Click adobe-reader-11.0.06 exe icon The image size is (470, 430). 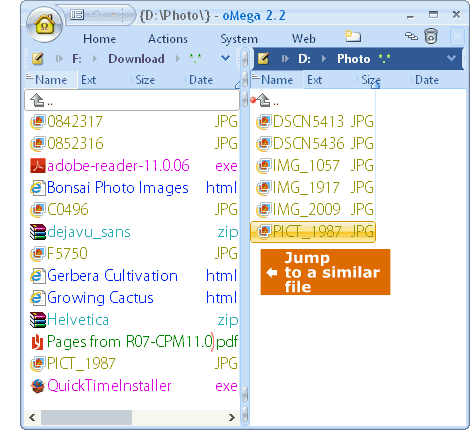[x=38, y=165]
